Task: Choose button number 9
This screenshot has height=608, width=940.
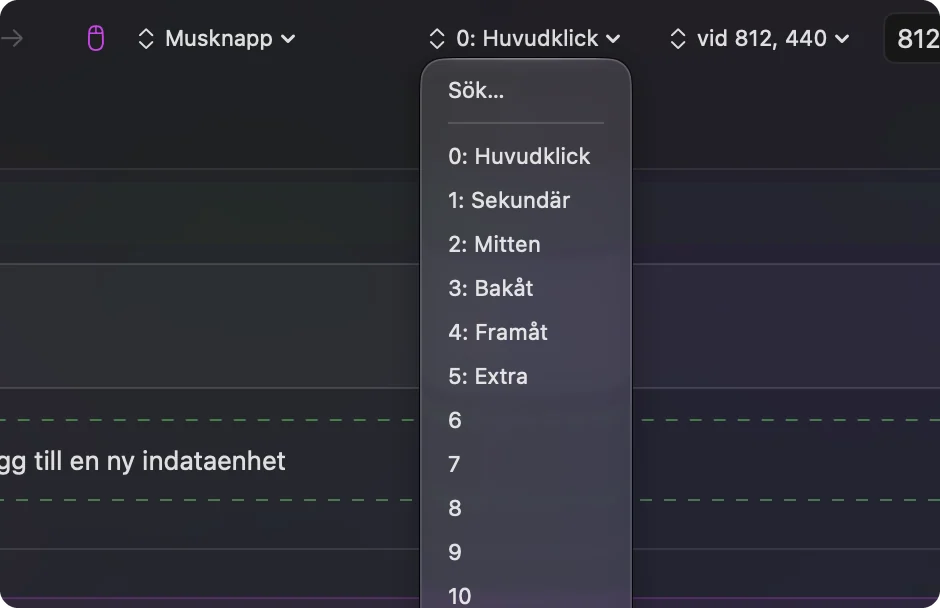Action: tap(526, 552)
